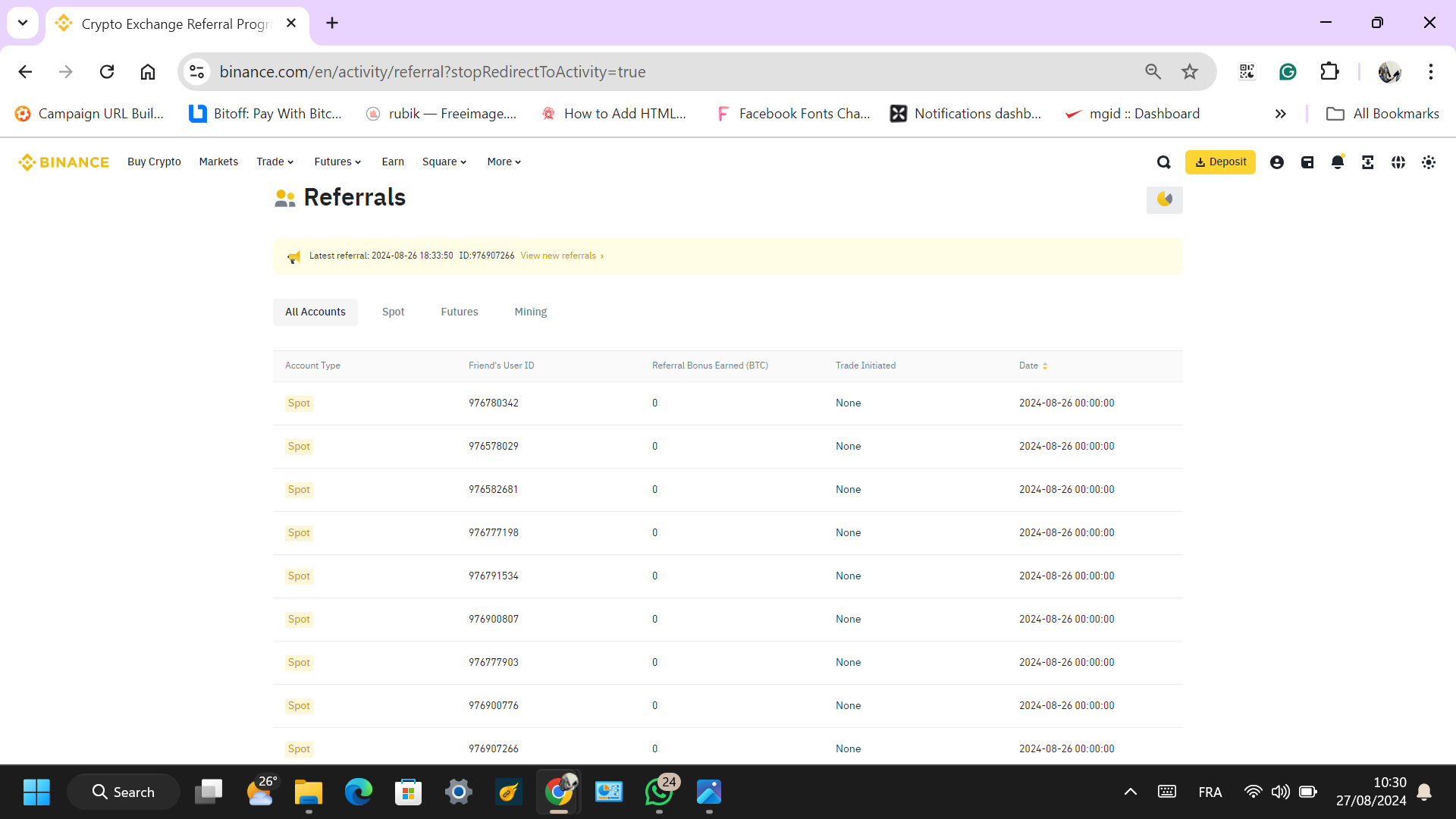Toggle light/dark theme sun icon
This screenshot has width=1456, height=819.
coord(1428,162)
